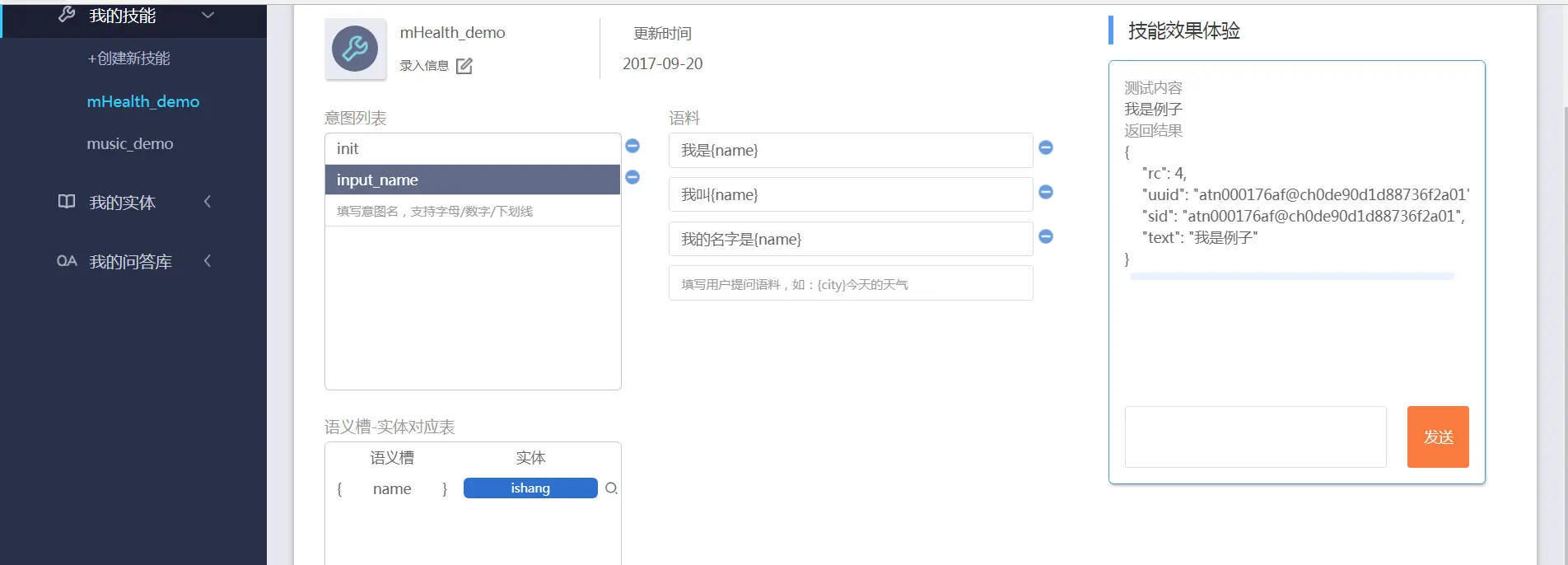
Task: Expand the 我的问答库 section chevron
Action: tap(208, 261)
